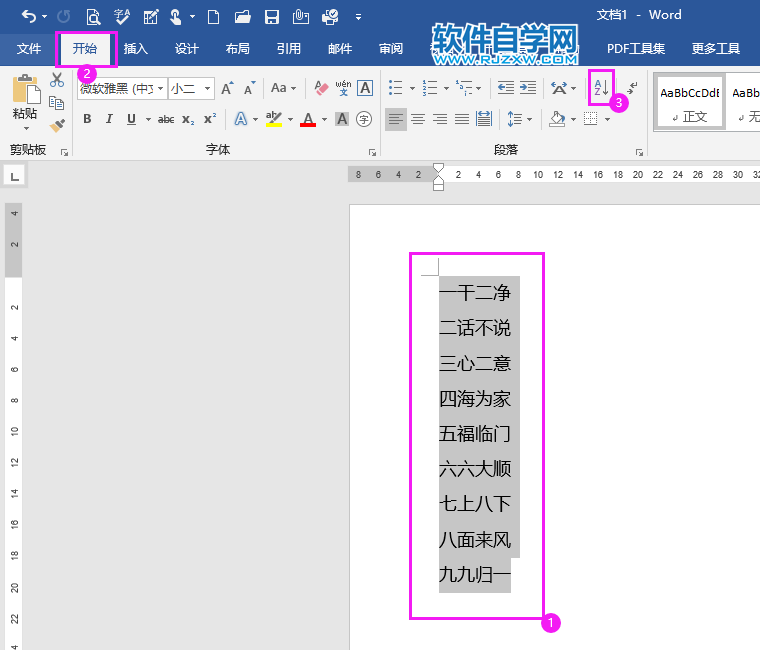Click the text line 五福临门 in the document

coord(475,434)
